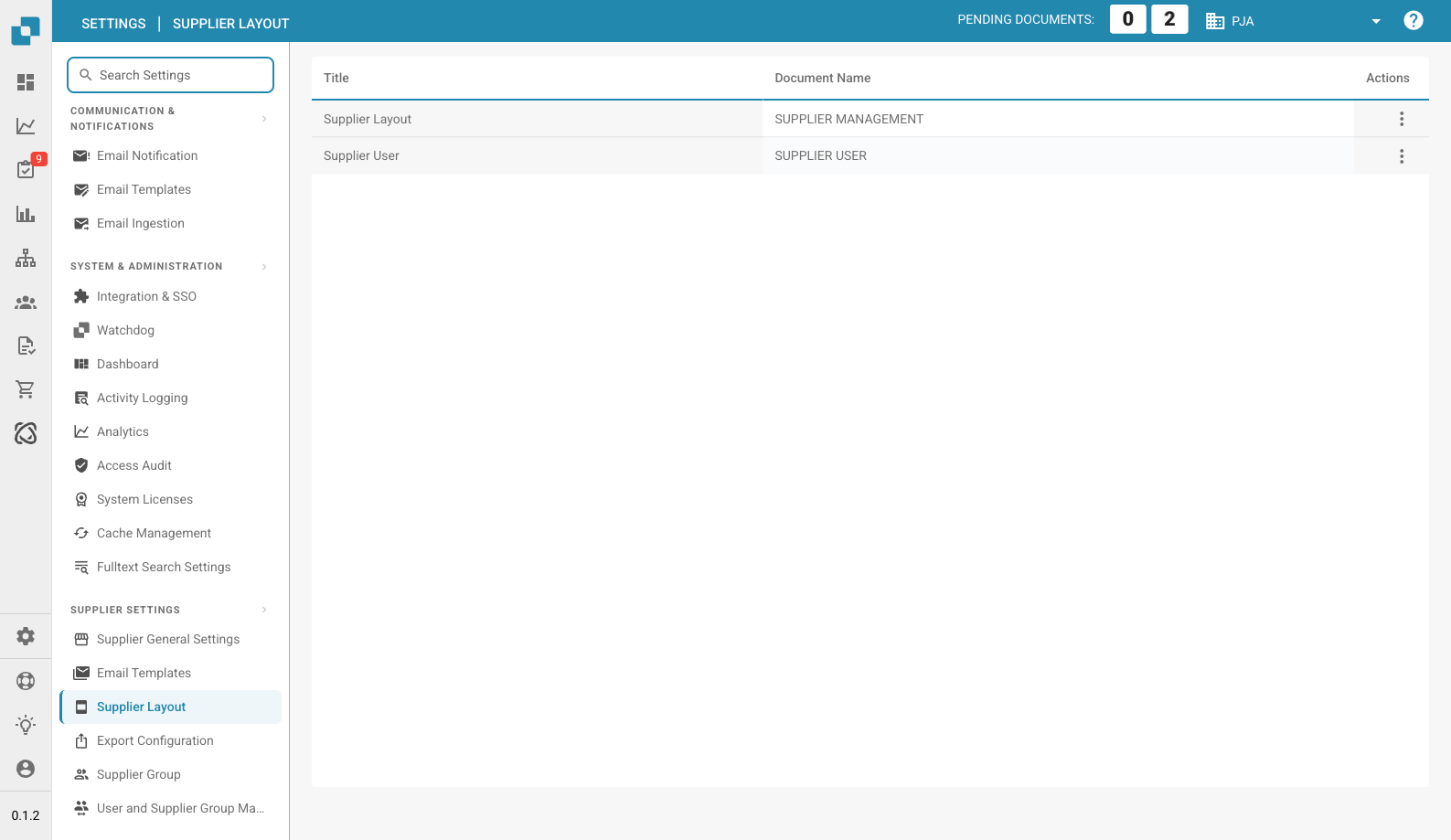Select Cache Management
The height and width of the screenshot is (840, 1451).
[170, 533]
